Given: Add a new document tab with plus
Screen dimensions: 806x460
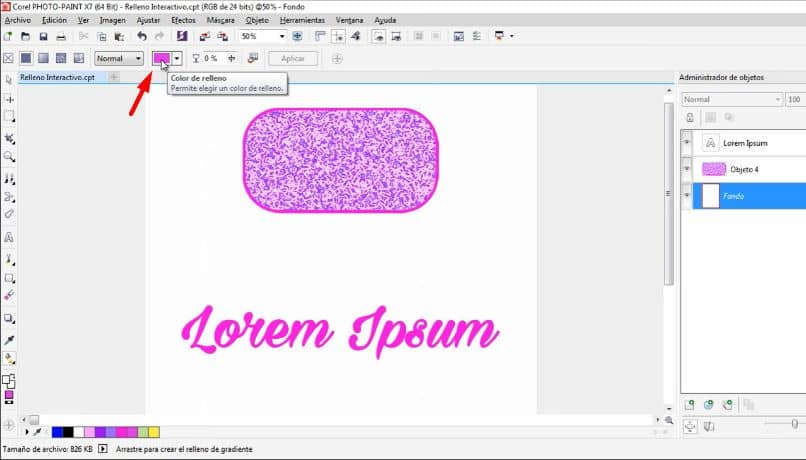Looking at the screenshot, I should coord(114,77).
